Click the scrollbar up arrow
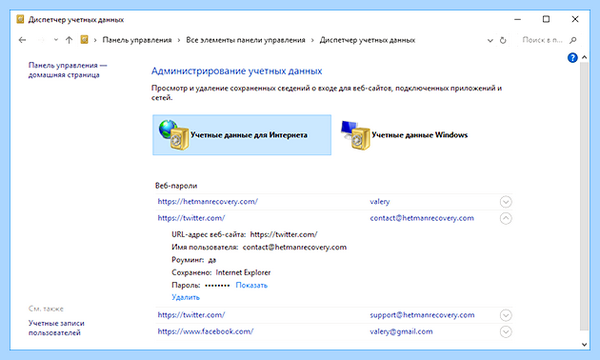This screenshot has height=360, width=600. coord(584,57)
